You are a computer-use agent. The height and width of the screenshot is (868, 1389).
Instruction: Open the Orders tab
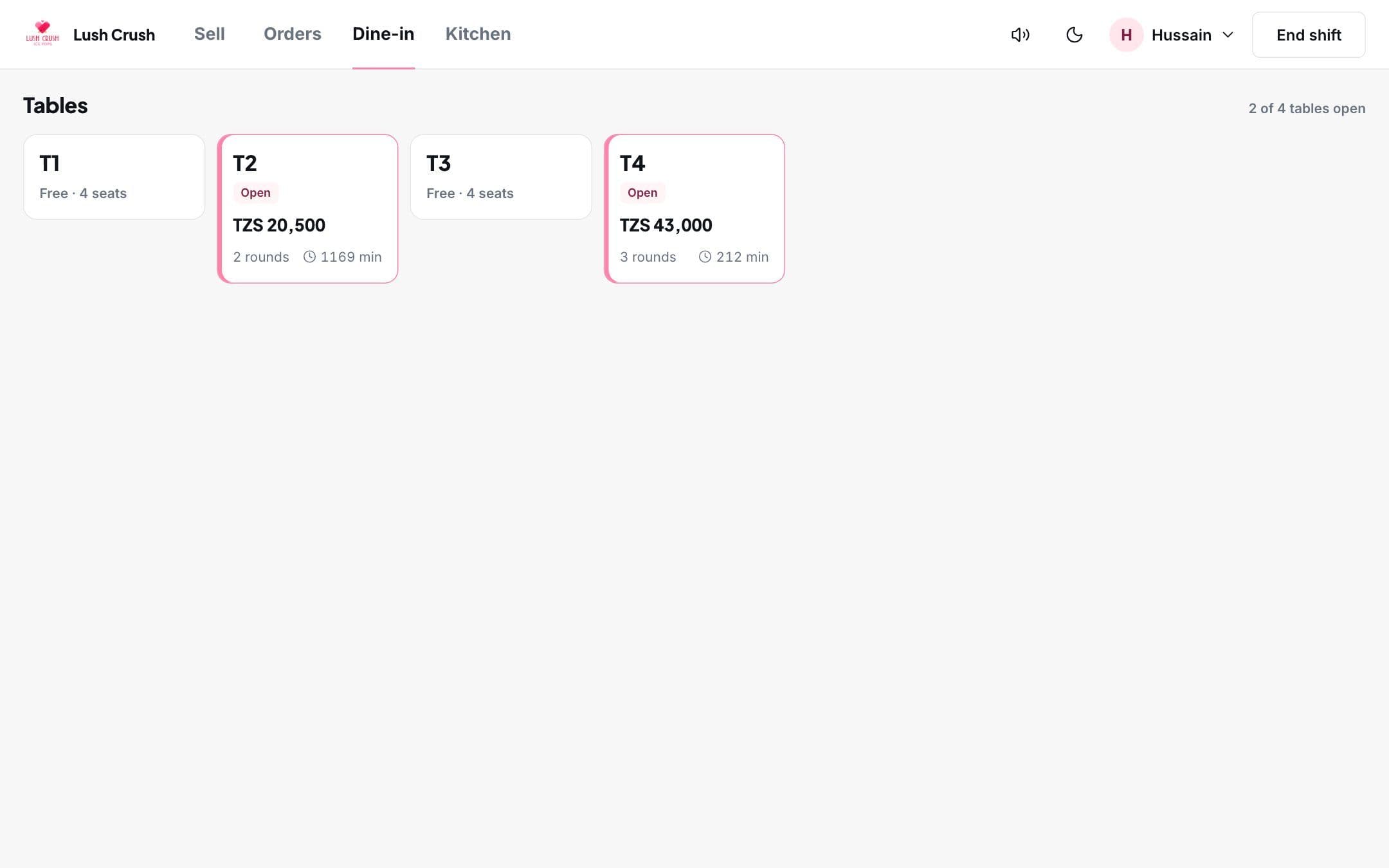[293, 33]
